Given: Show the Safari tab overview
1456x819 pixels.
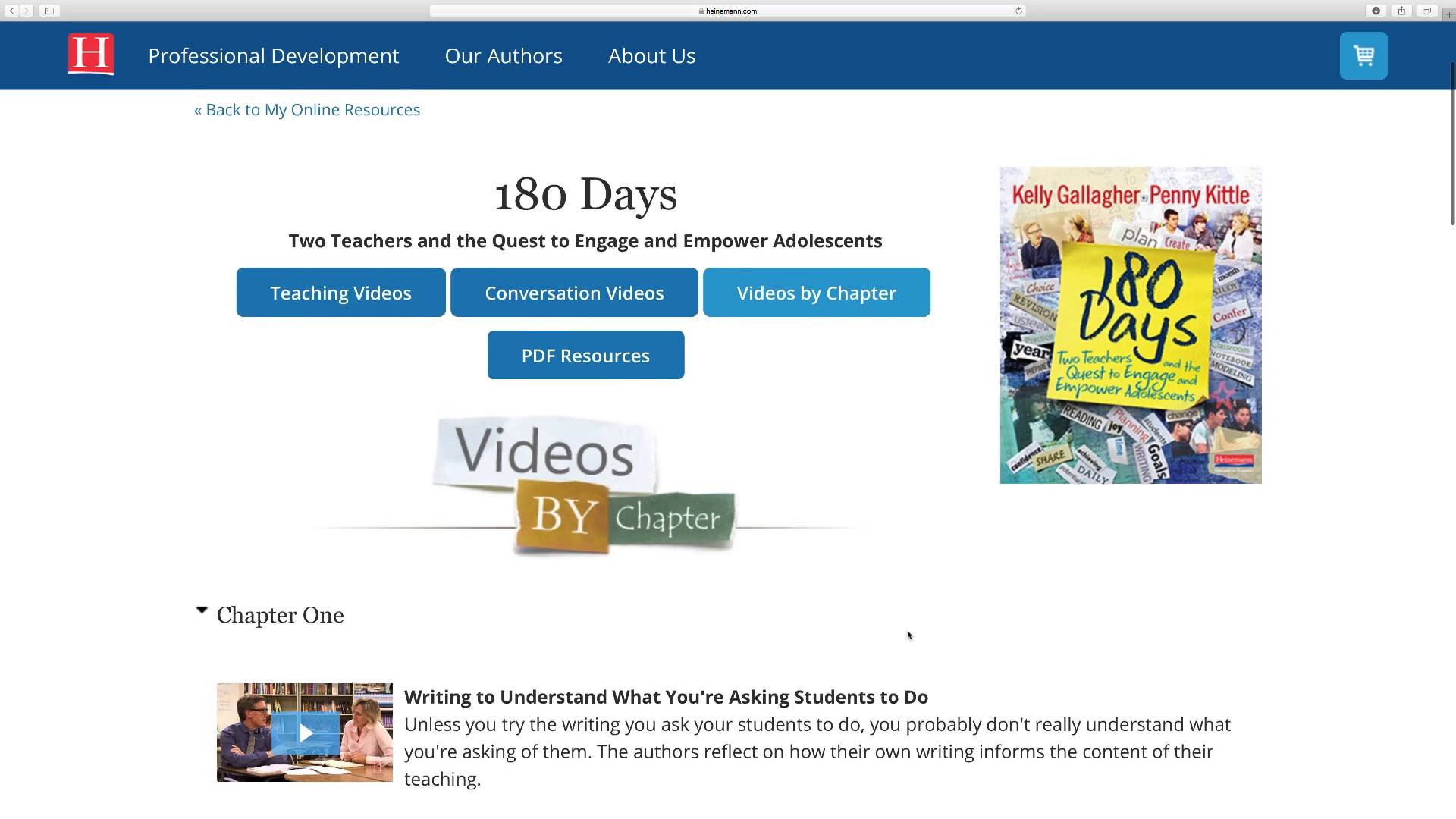Looking at the screenshot, I should click(x=1426, y=11).
